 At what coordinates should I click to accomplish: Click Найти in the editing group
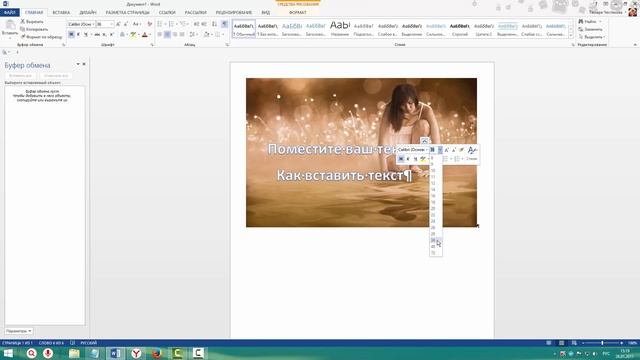coord(590,21)
